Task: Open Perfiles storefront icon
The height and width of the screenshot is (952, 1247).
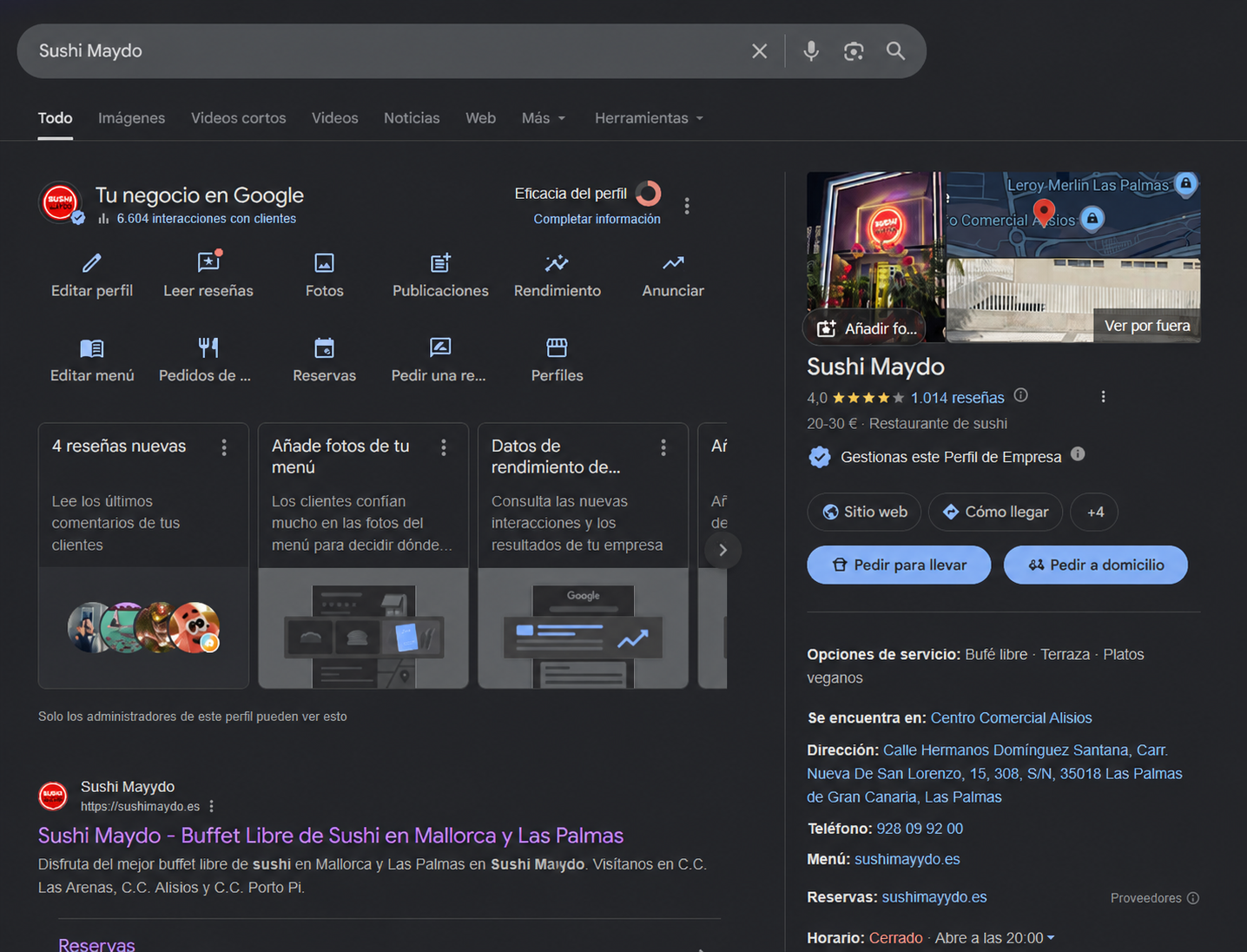Action: 557,347
